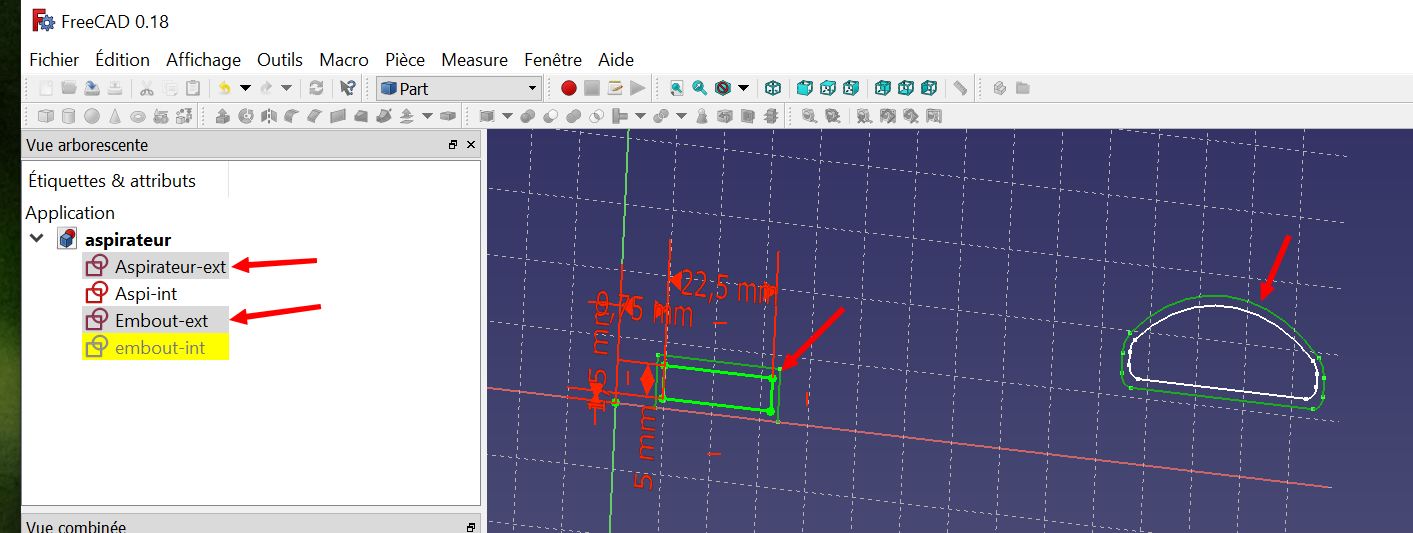Click the Measure distance ruler icon
Viewport: 1413px width, 533px height.
[960, 88]
